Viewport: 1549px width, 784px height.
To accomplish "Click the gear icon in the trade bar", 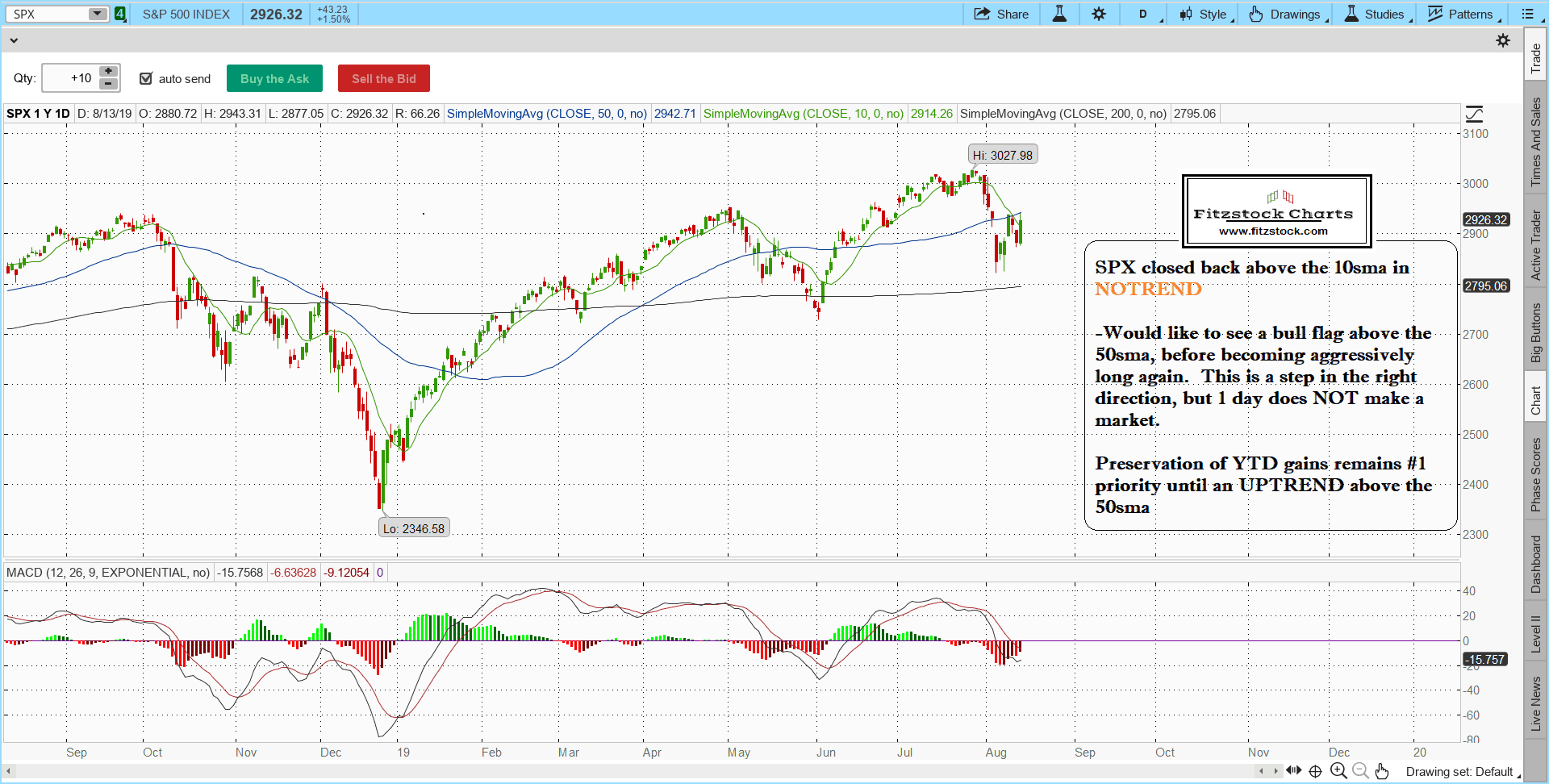I will coord(1503,40).
